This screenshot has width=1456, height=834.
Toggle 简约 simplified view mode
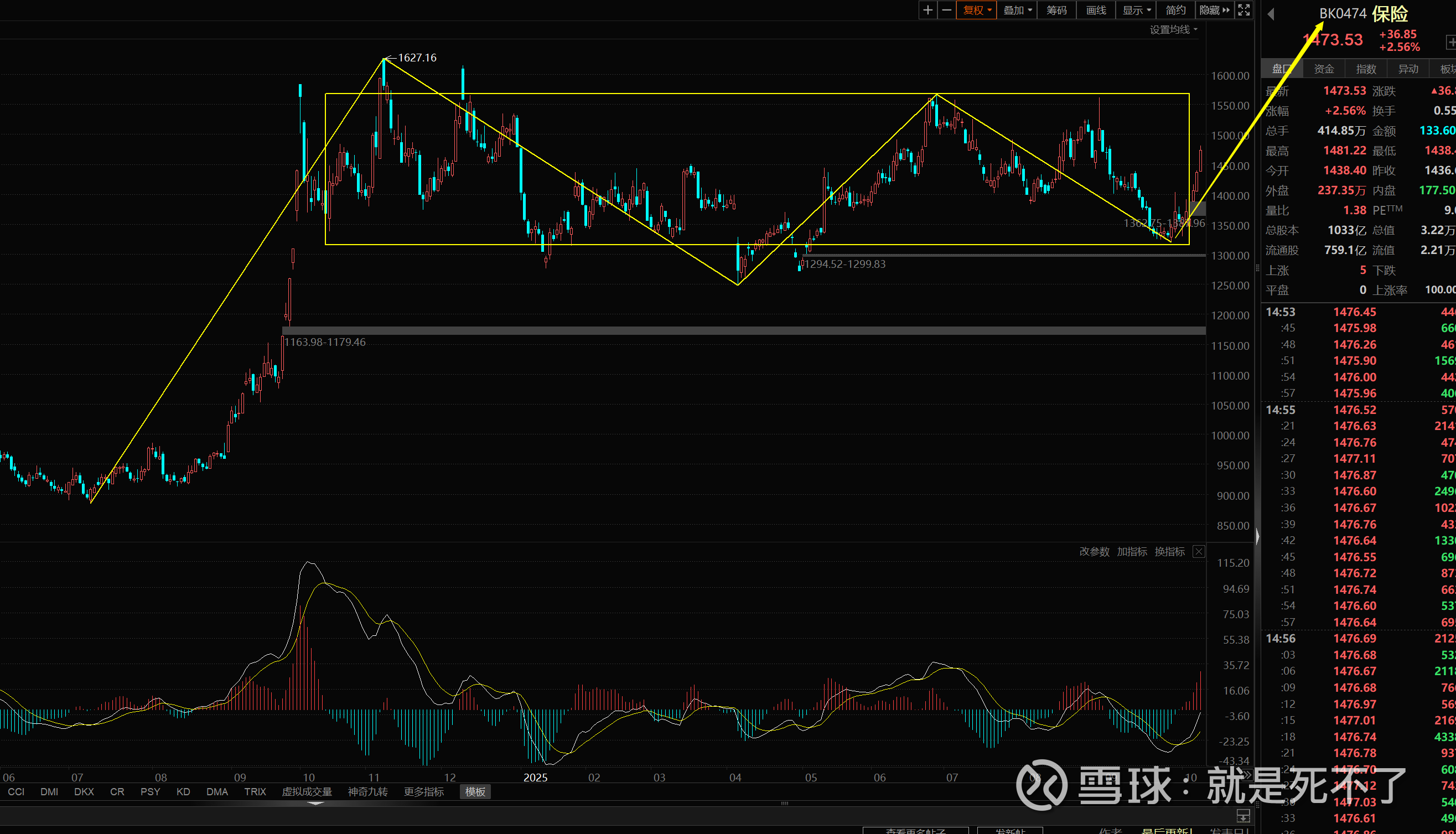pyautogui.click(x=1175, y=10)
